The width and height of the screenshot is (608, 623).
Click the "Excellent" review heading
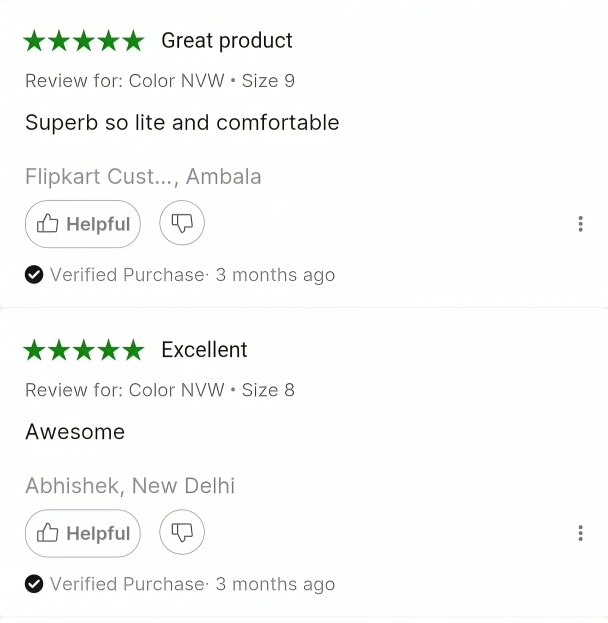(x=204, y=350)
